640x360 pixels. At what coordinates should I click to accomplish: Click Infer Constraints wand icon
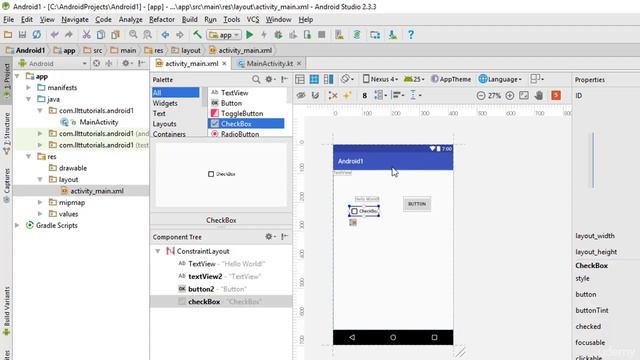point(347,96)
